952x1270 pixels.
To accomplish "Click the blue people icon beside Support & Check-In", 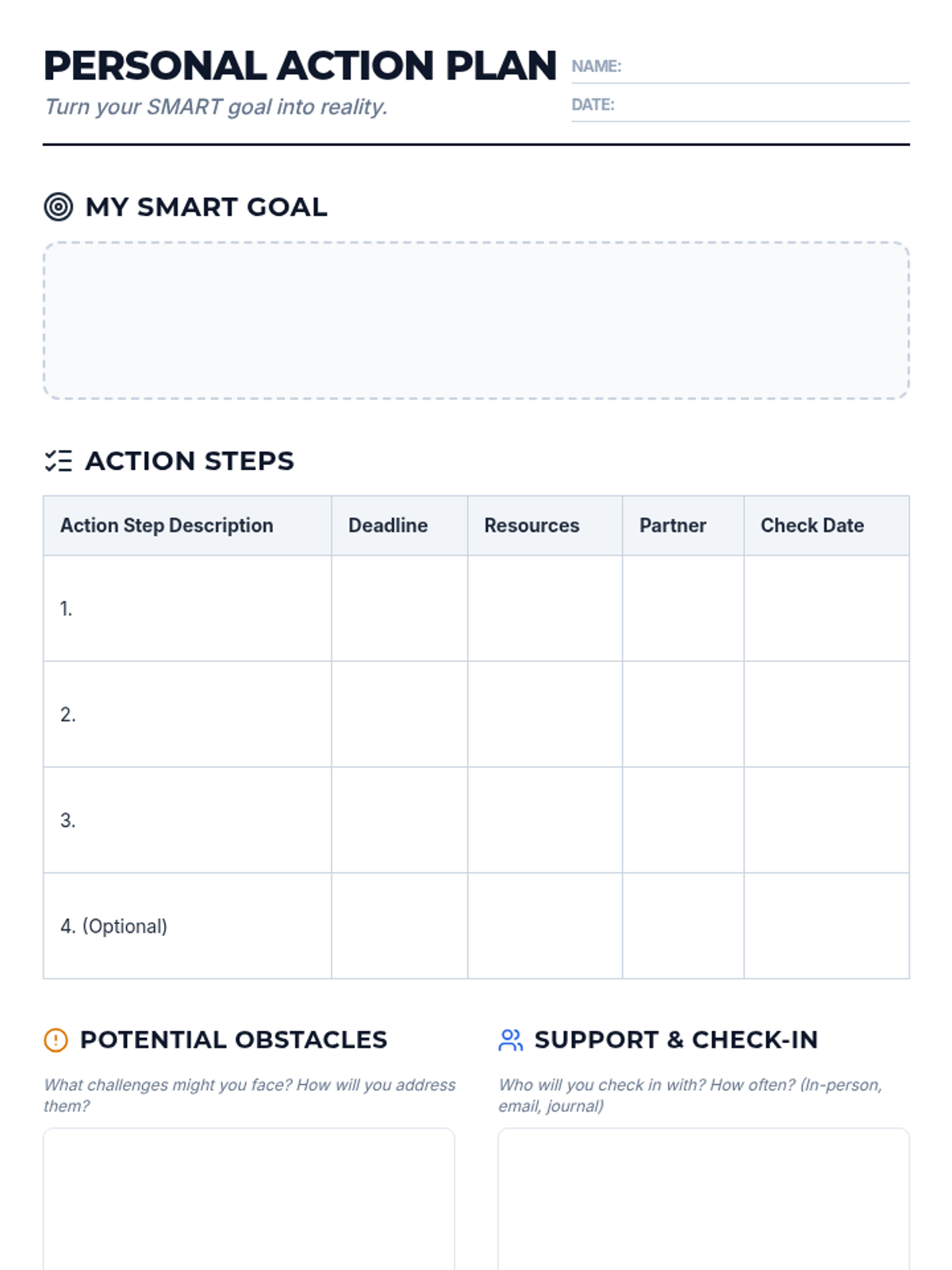I will [510, 1040].
